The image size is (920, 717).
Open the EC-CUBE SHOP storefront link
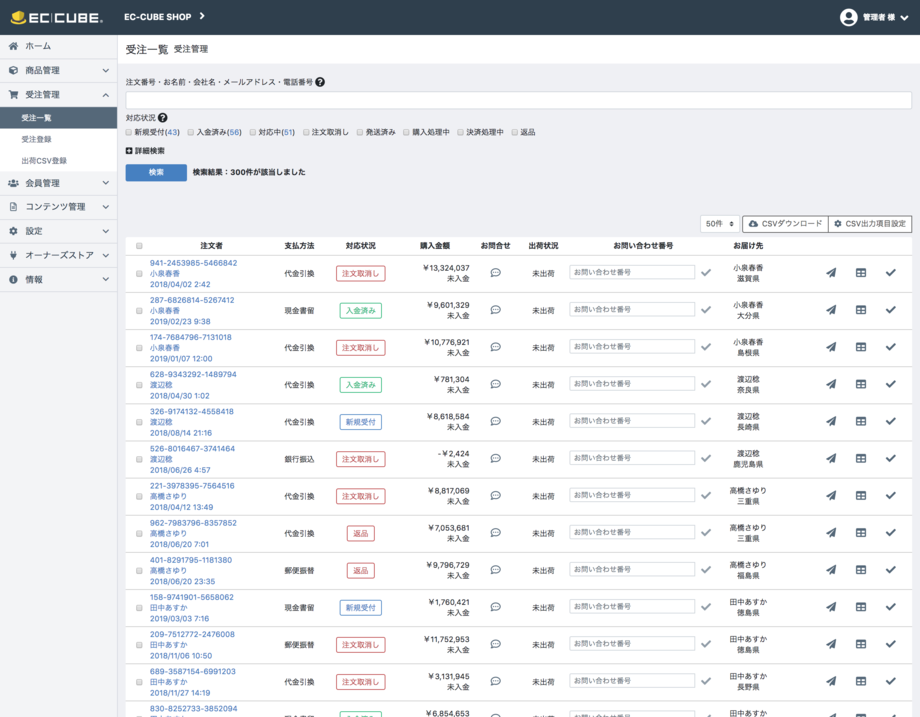point(164,17)
